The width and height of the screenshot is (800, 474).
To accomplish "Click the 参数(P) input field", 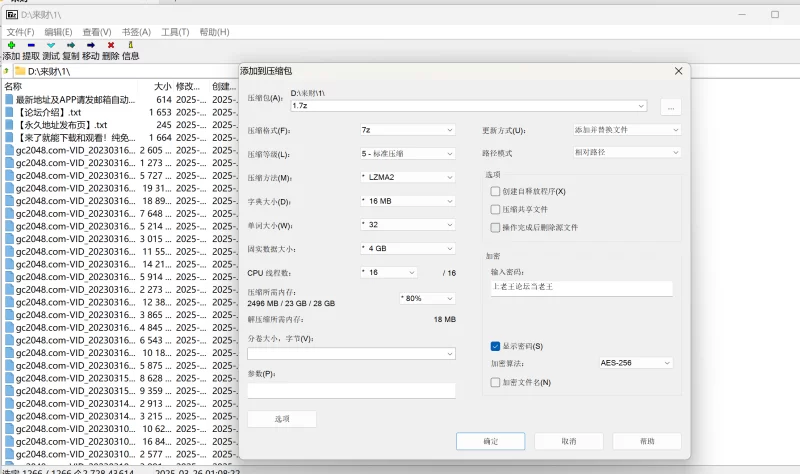I will click(x=352, y=391).
